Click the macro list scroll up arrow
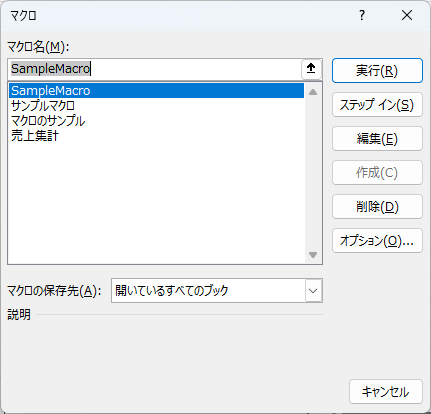 pyautogui.click(x=313, y=92)
